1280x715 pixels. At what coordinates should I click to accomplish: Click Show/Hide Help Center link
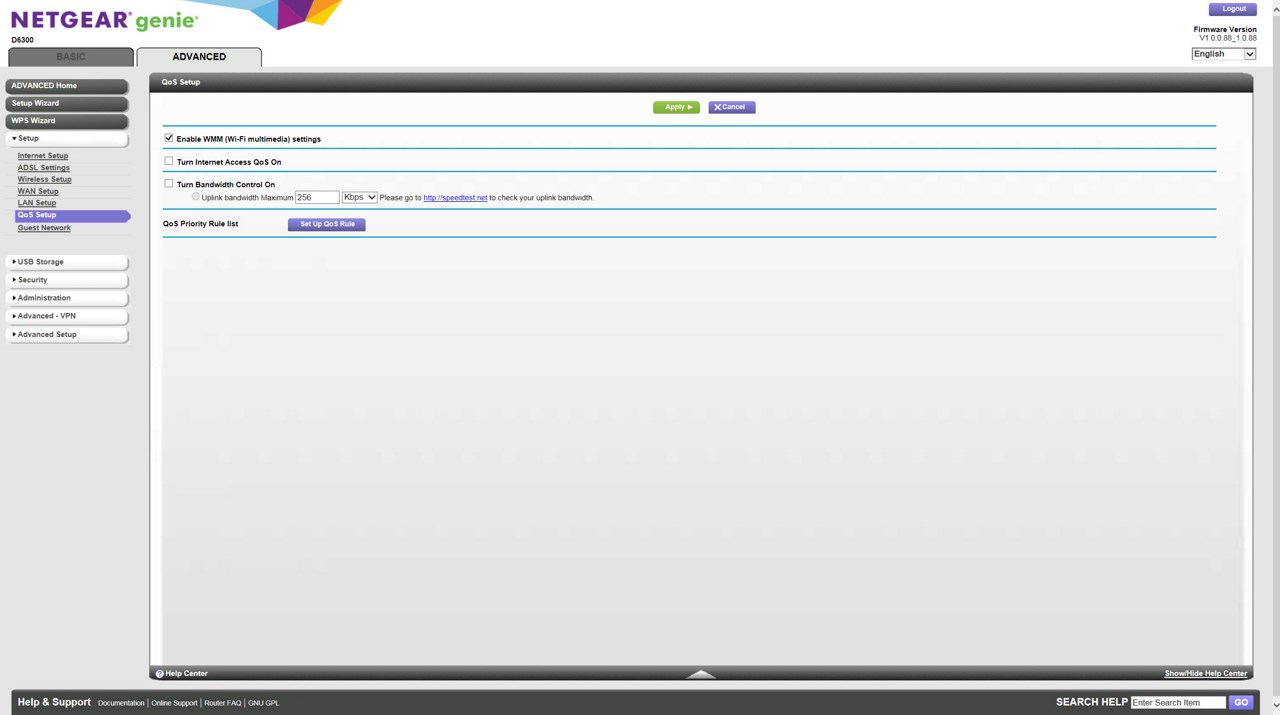pos(1205,674)
